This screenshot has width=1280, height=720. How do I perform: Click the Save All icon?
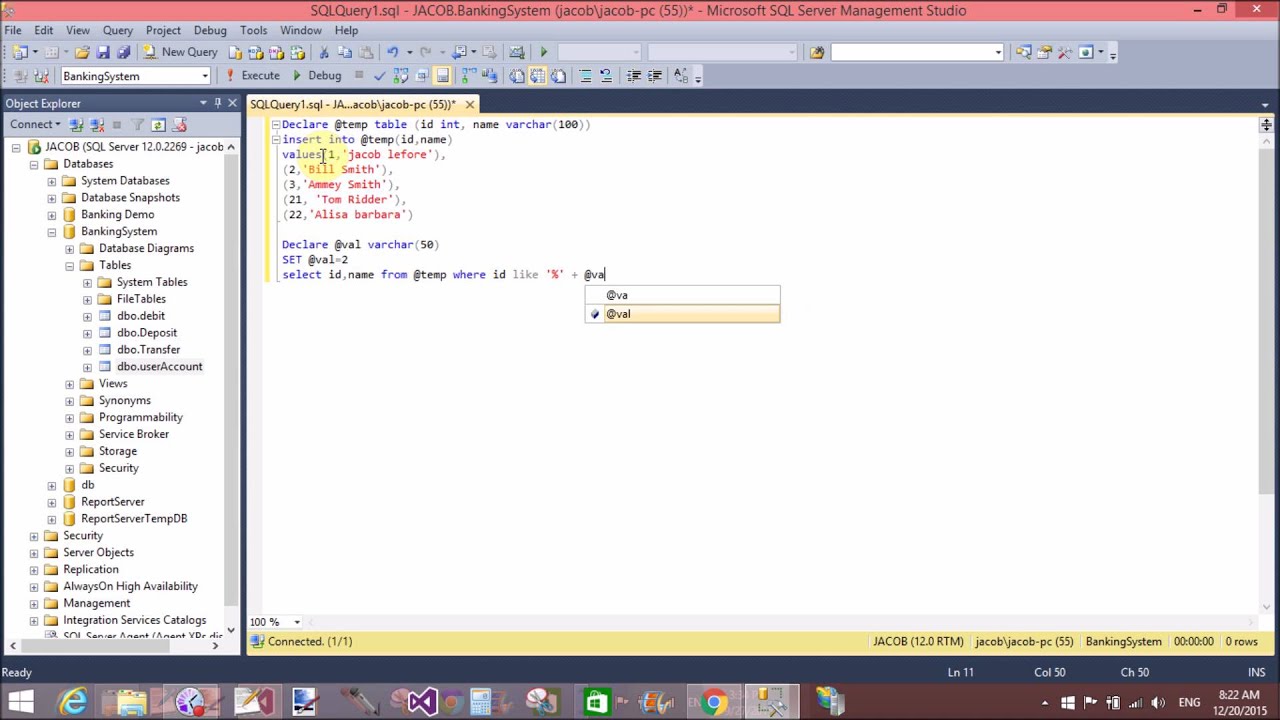tap(123, 52)
